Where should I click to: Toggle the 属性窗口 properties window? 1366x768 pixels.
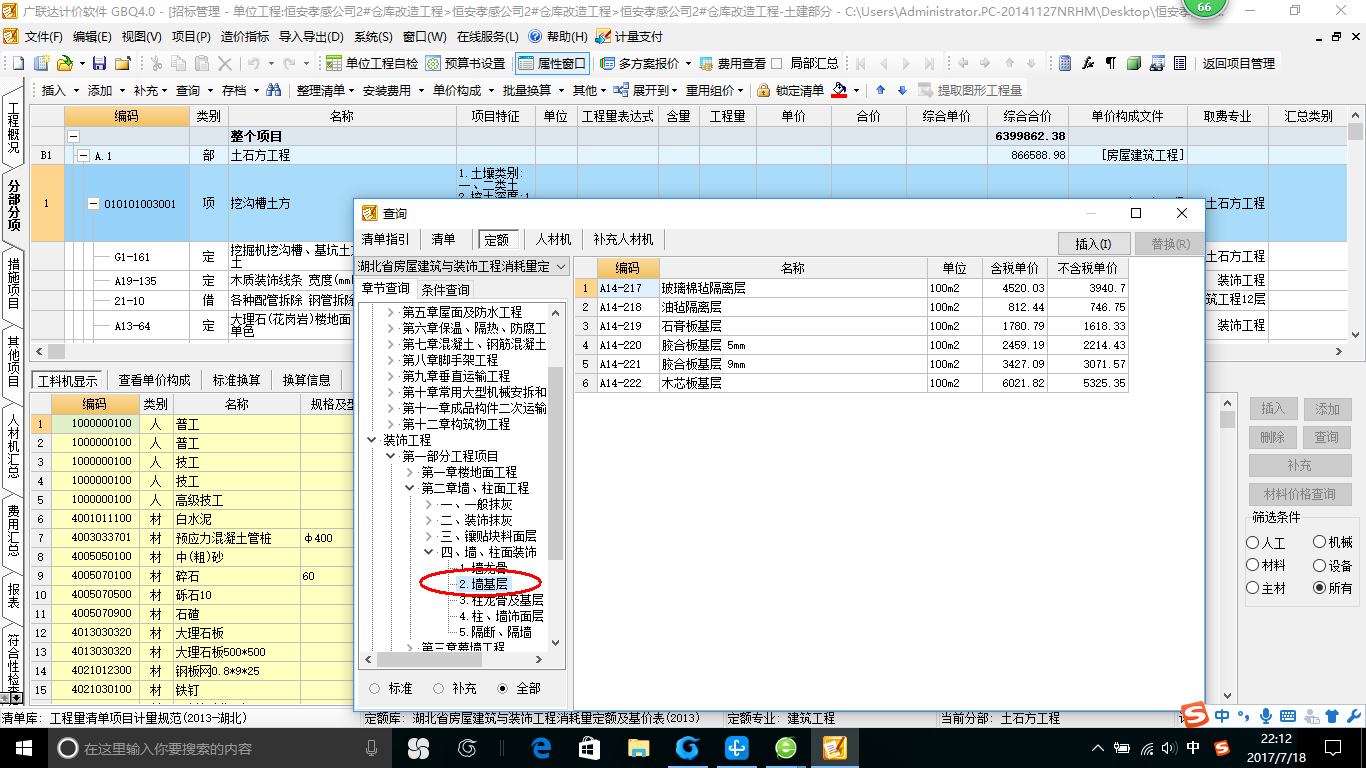coord(552,63)
